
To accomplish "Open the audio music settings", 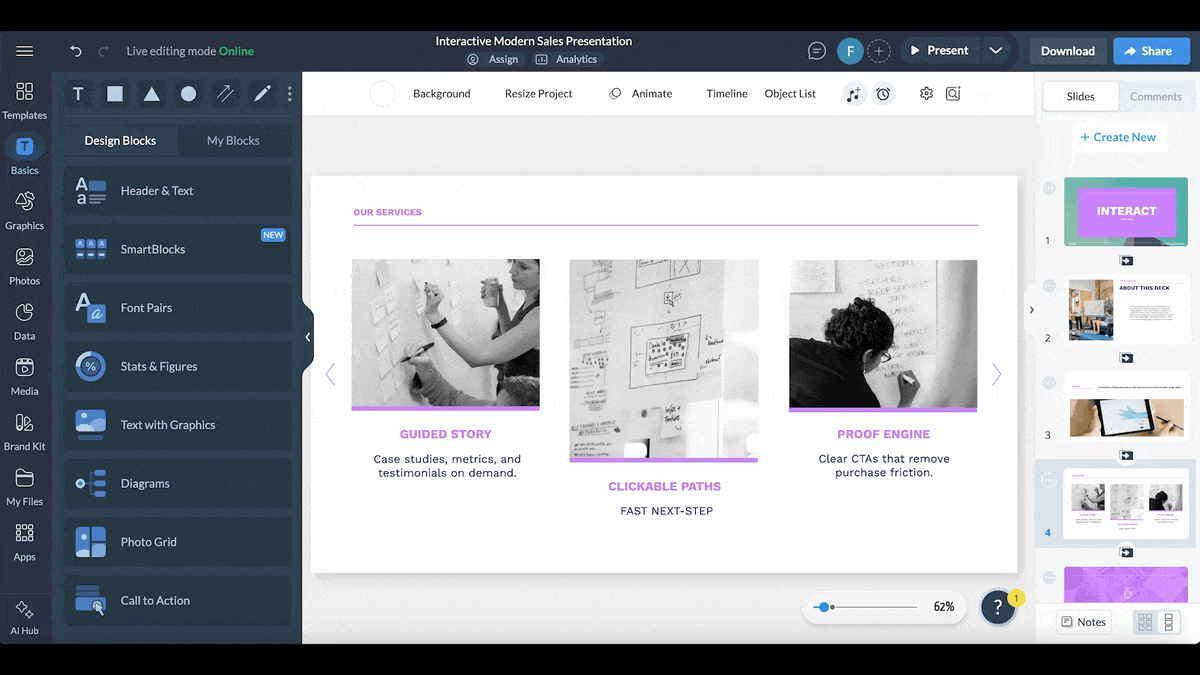I will coord(853,94).
